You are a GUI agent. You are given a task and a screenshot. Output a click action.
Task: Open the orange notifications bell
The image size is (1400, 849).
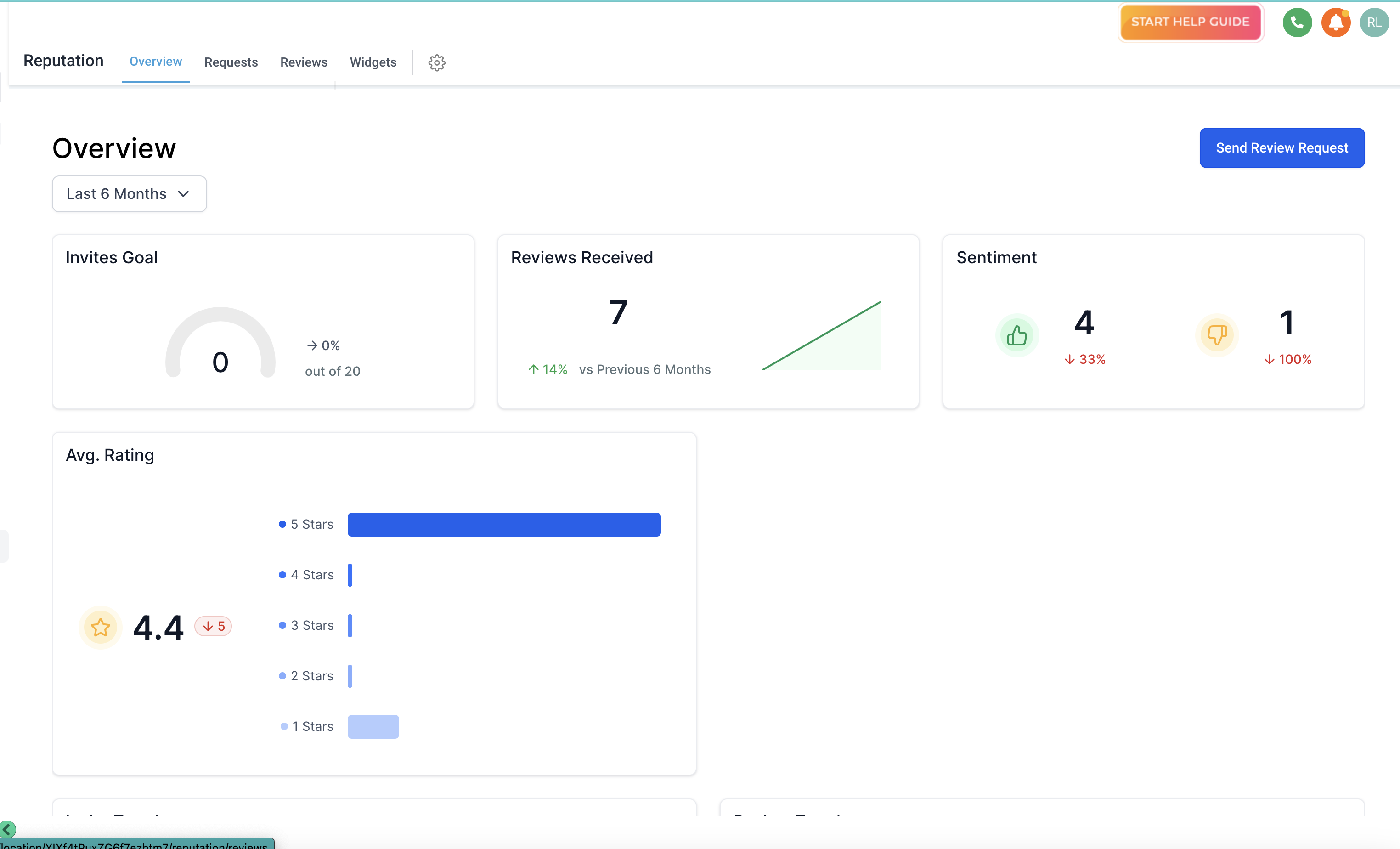tap(1335, 23)
